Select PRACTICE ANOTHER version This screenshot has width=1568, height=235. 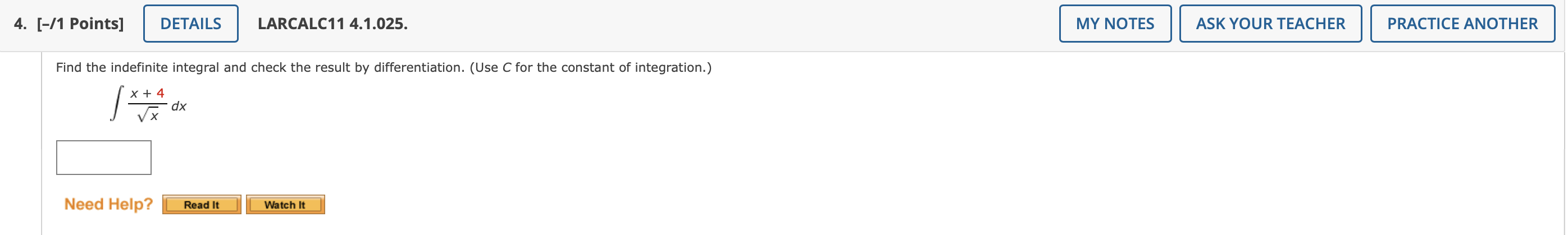pyautogui.click(x=1461, y=24)
